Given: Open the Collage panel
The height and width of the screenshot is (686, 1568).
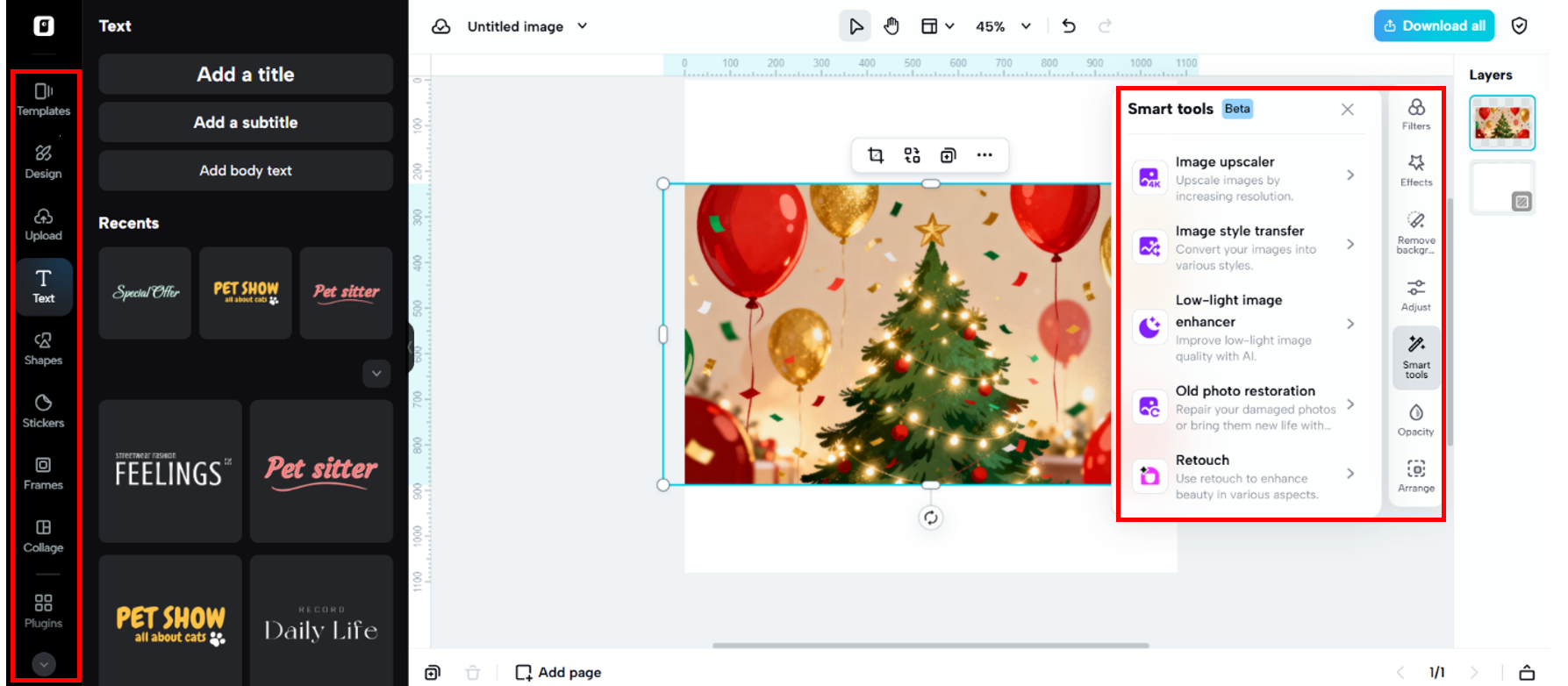Looking at the screenshot, I should point(44,536).
